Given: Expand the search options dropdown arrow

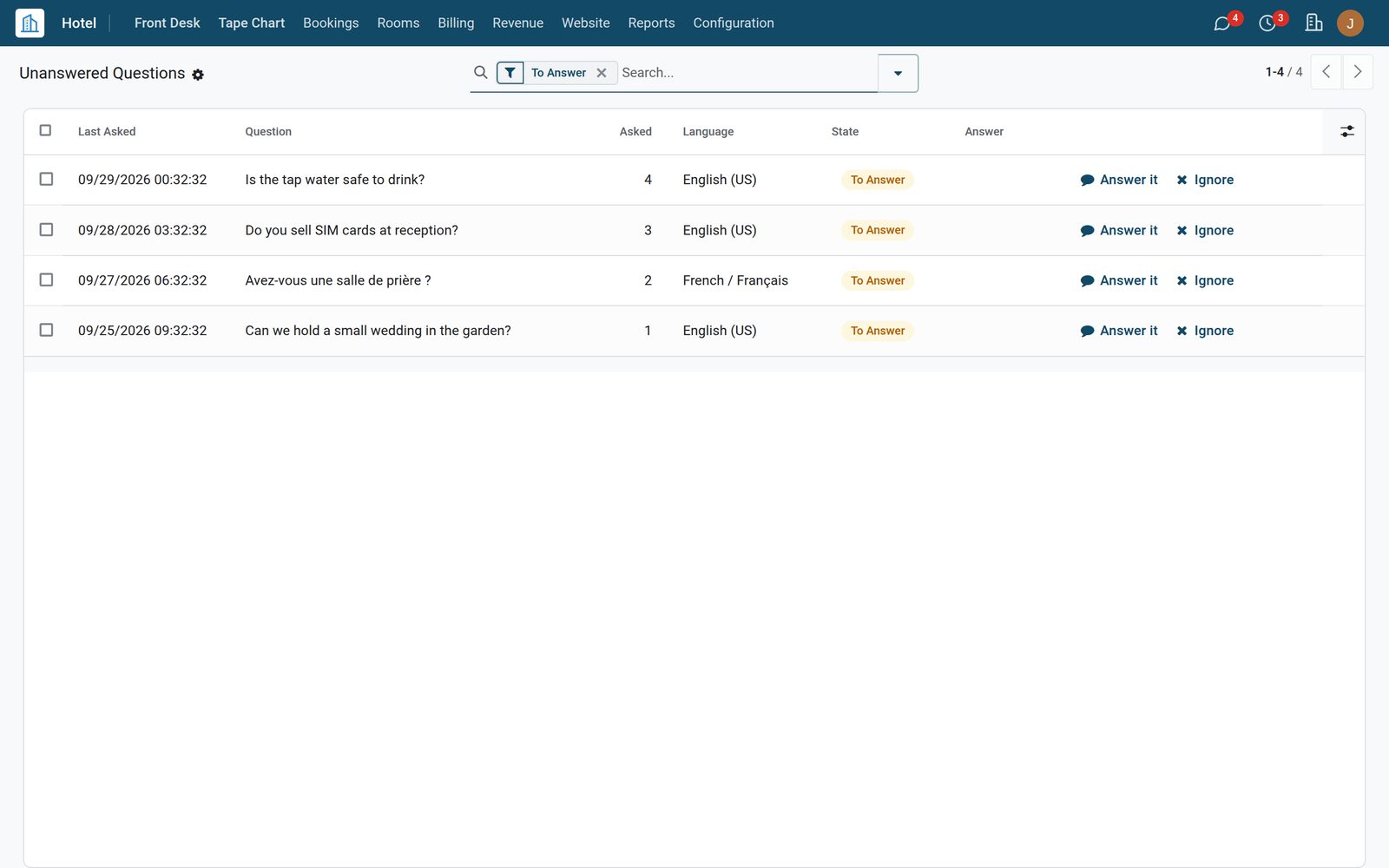Looking at the screenshot, I should pos(898,73).
